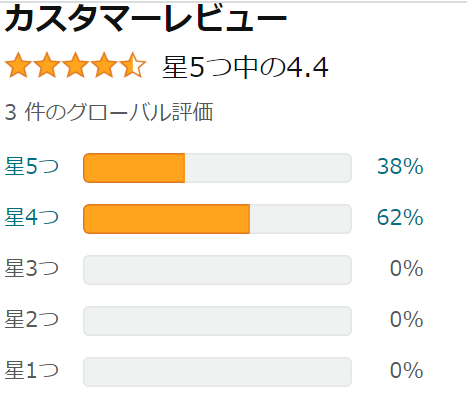Click the third orange rating star
Viewport: 467px width, 414px height.
coord(76,65)
